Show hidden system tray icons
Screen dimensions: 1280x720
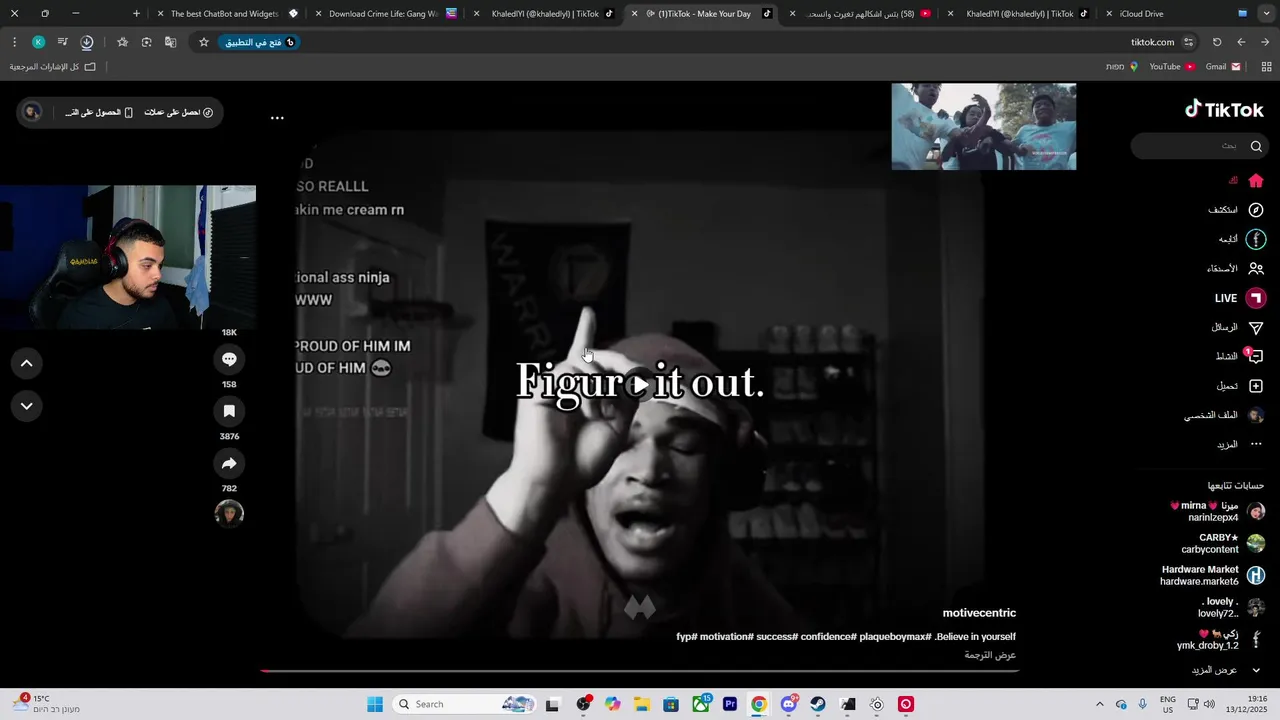click(1099, 704)
